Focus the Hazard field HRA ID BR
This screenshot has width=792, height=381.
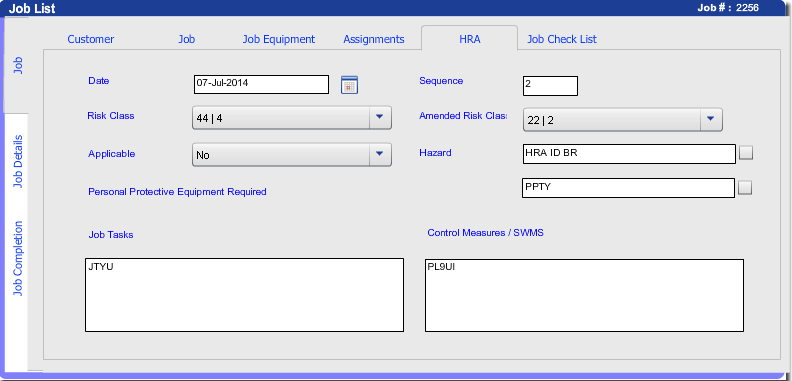coord(629,154)
